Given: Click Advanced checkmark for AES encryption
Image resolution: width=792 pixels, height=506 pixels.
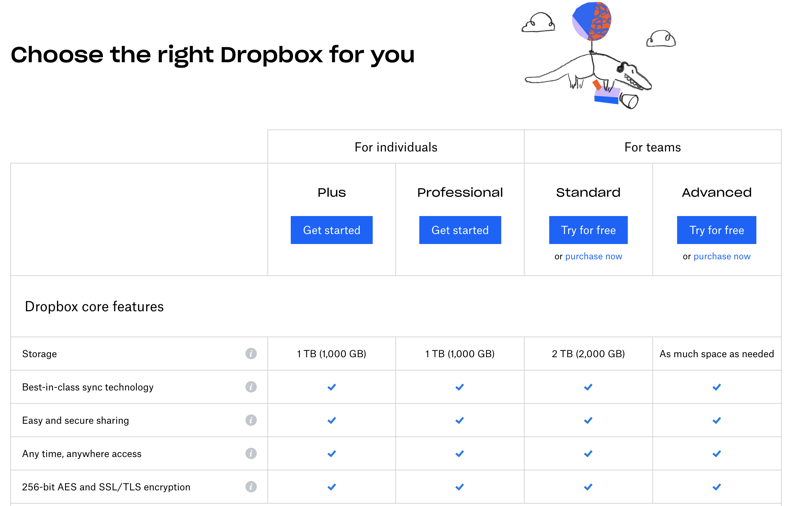Looking at the screenshot, I should point(716,487).
